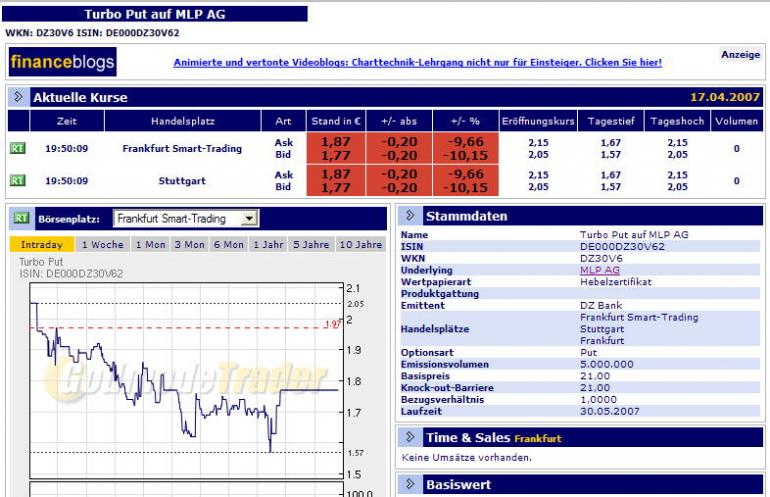Click the arrow icon beside Aktuelle Kurse
Image resolution: width=770 pixels, height=497 pixels.
tap(19, 97)
